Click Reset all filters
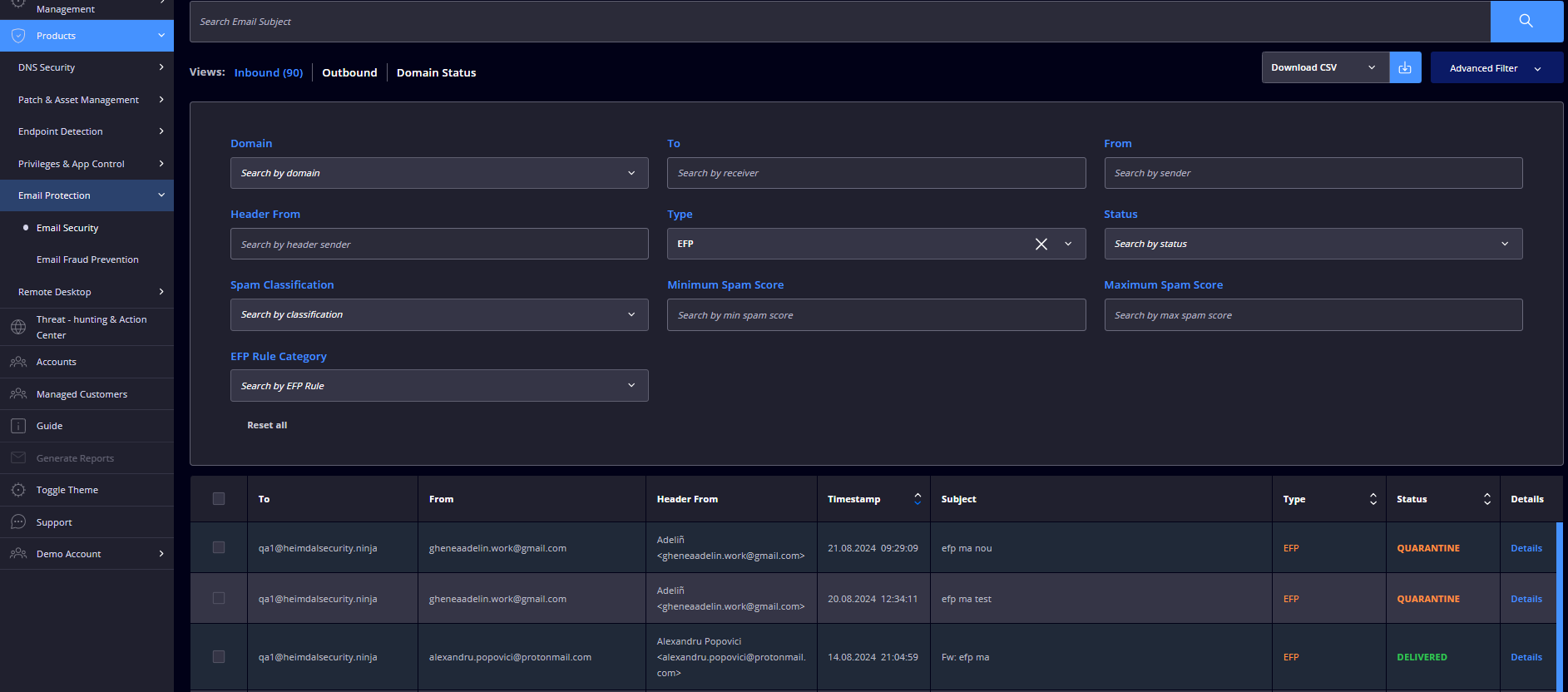Viewport: 1568px width, 692px height. (267, 425)
